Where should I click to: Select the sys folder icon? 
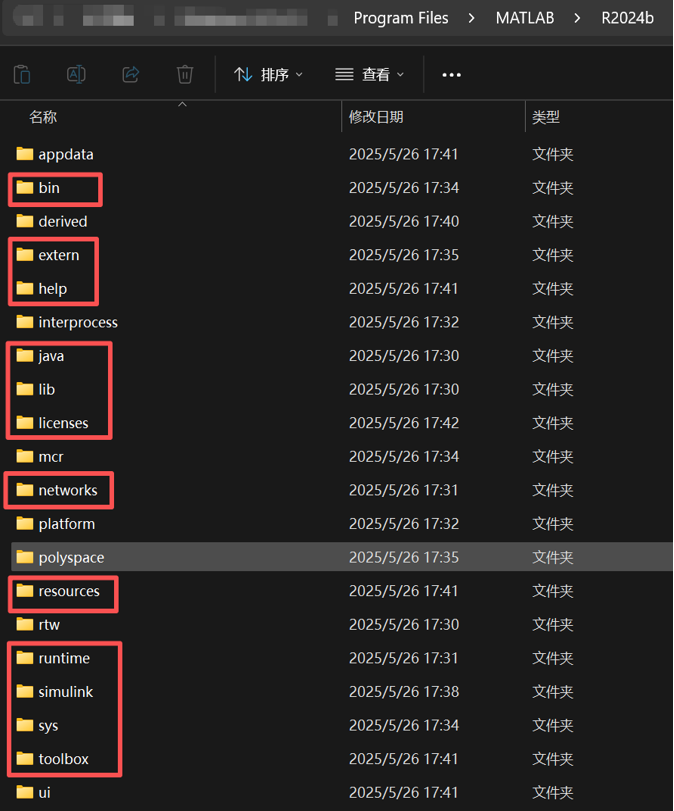pyautogui.click(x=24, y=725)
